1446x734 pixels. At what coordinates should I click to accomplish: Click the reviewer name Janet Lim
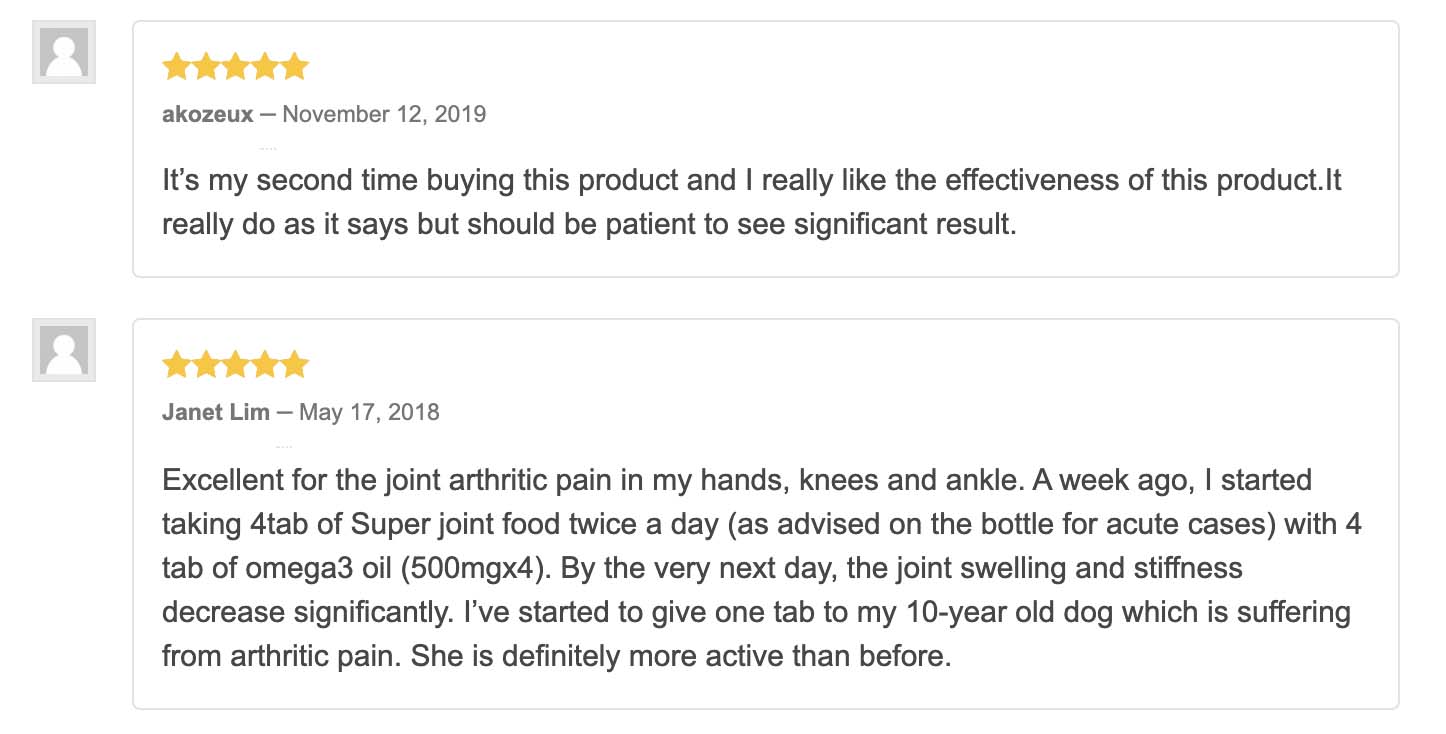215,412
